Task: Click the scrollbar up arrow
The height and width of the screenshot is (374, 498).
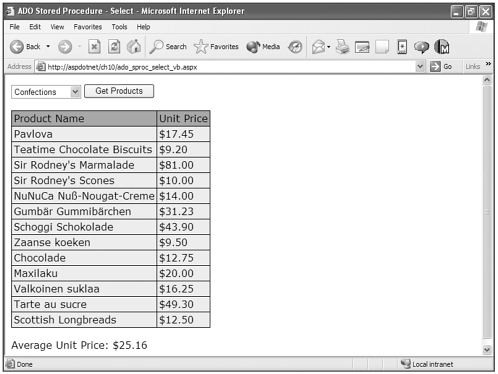Action: (487, 80)
